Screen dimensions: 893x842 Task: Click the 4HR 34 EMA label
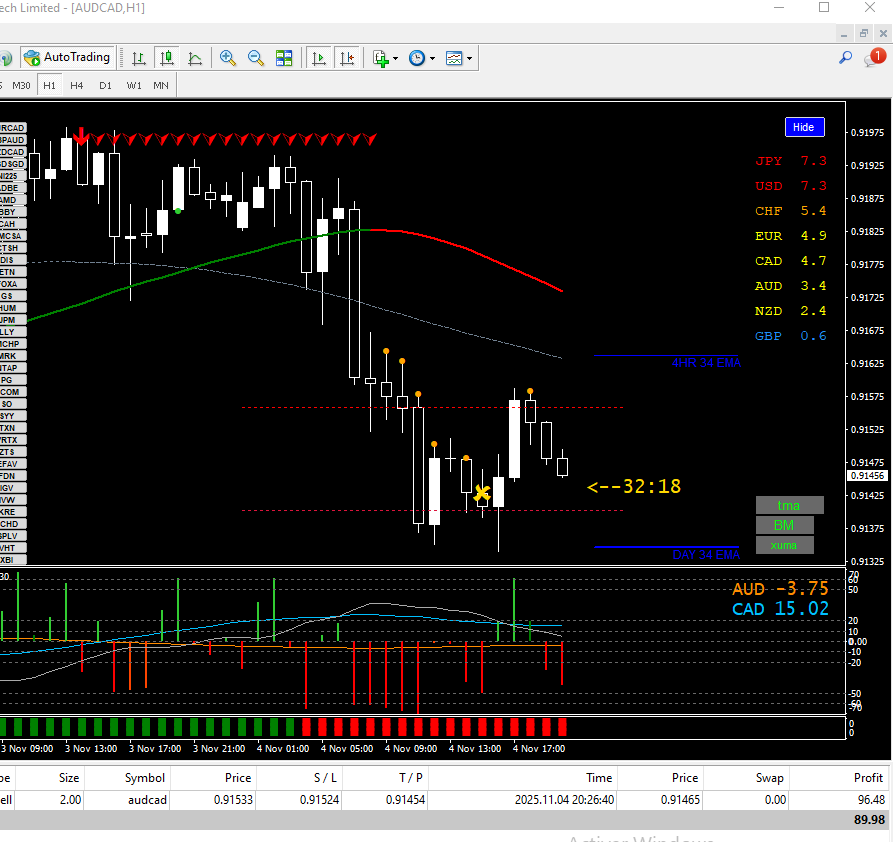[x=706, y=363]
